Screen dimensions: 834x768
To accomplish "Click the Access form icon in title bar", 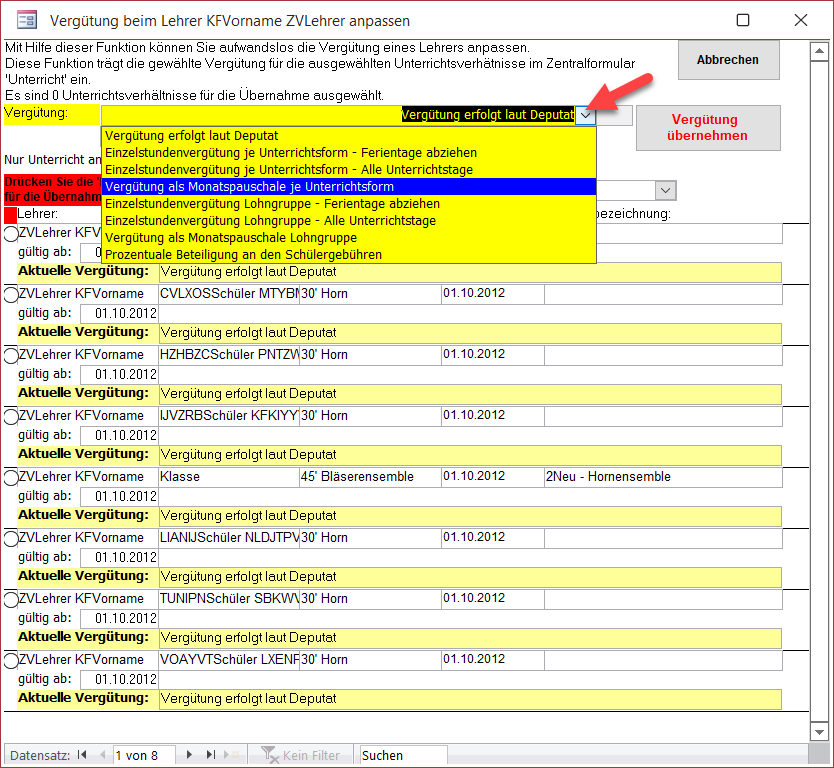I will click(28, 20).
